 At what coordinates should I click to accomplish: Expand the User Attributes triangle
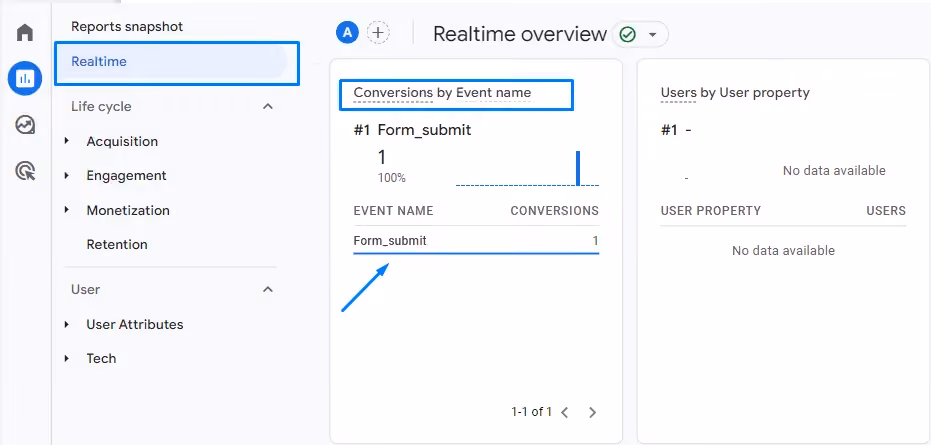coord(67,324)
